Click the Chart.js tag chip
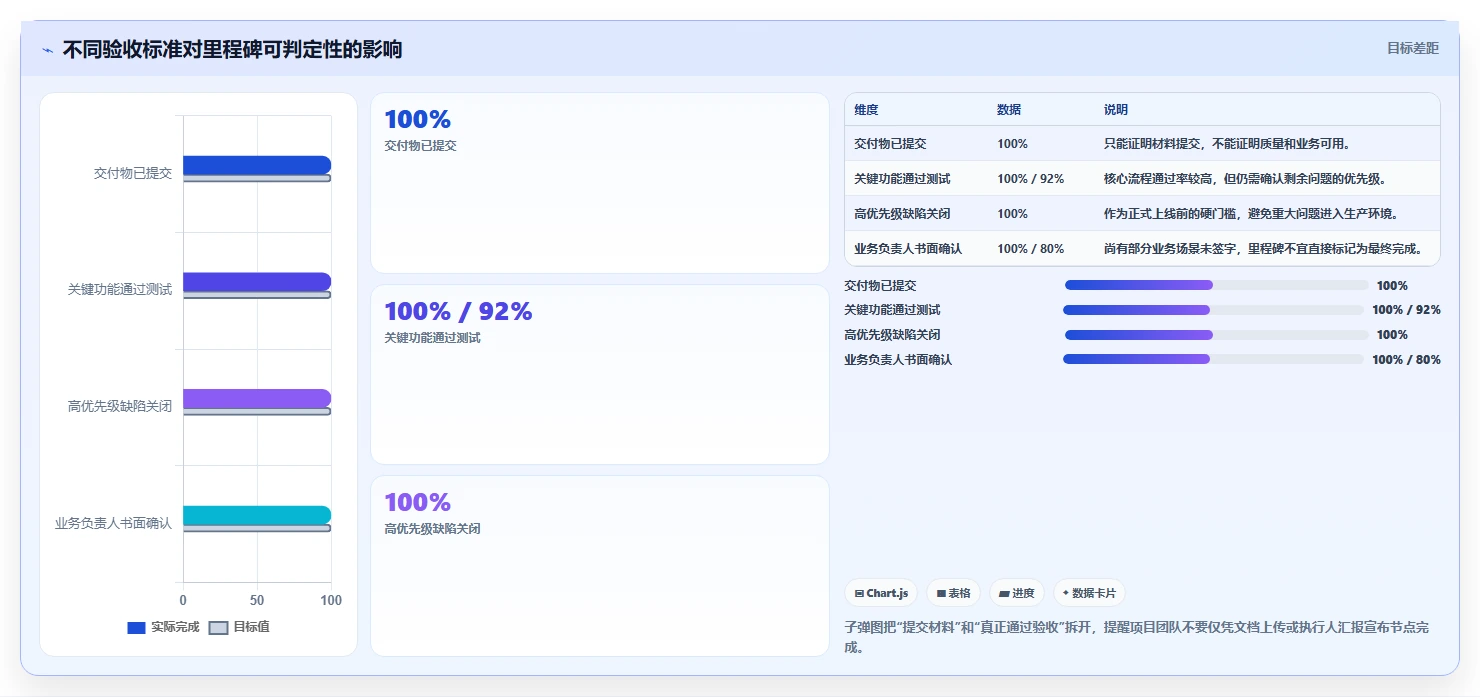1480x697 pixels. coord(881,593)
